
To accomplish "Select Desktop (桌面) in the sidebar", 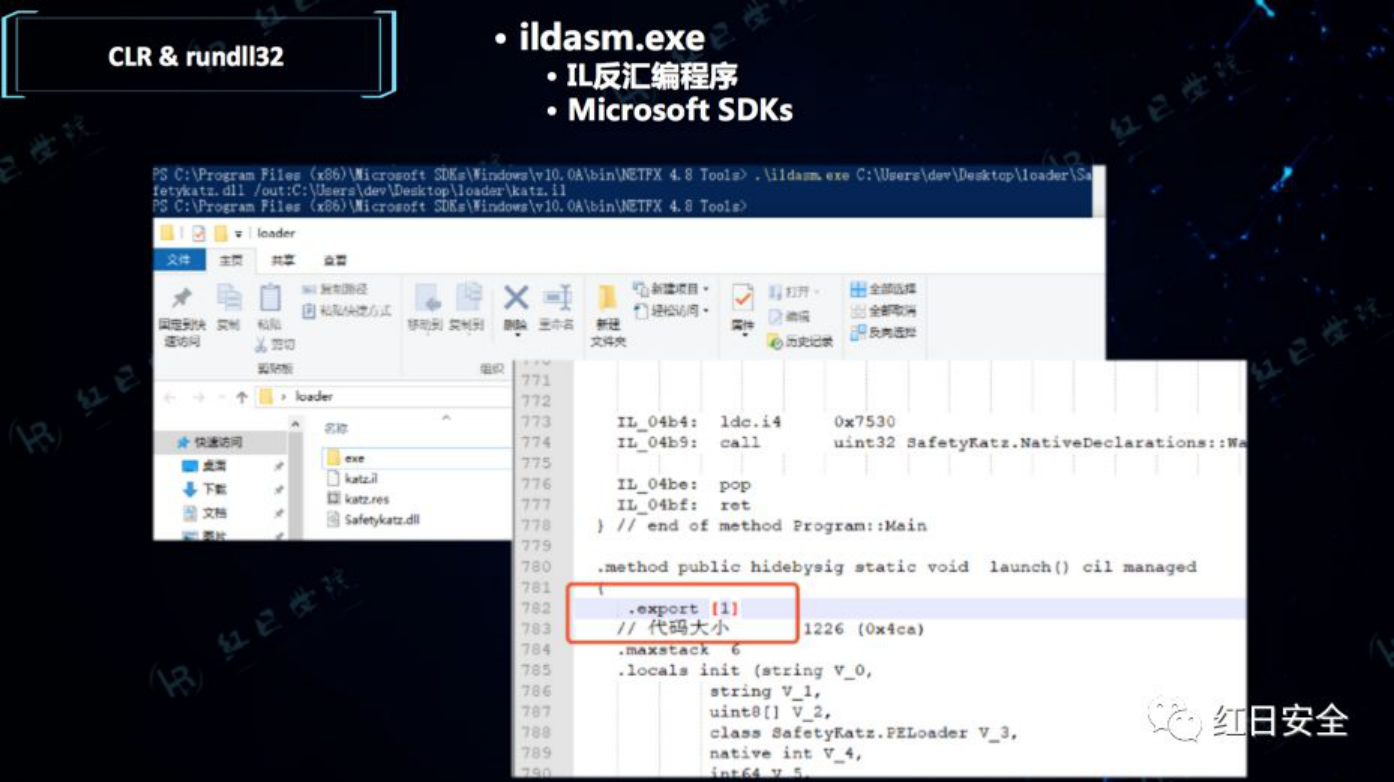I will coord(205,466).
